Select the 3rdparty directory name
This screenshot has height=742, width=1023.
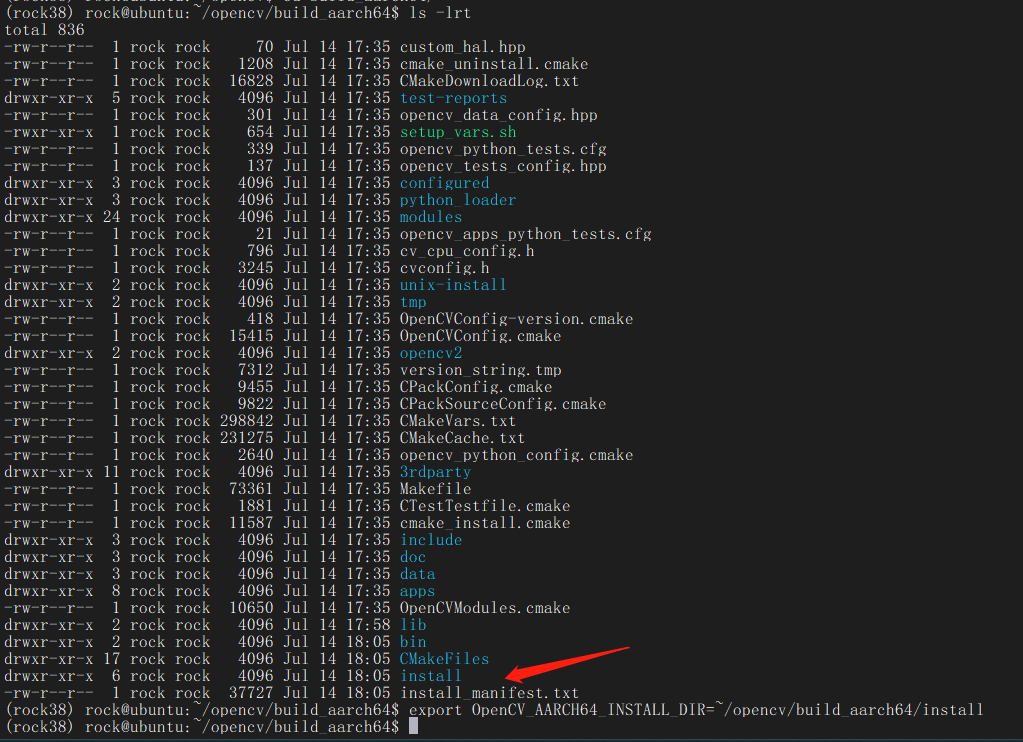click(435, 471)
